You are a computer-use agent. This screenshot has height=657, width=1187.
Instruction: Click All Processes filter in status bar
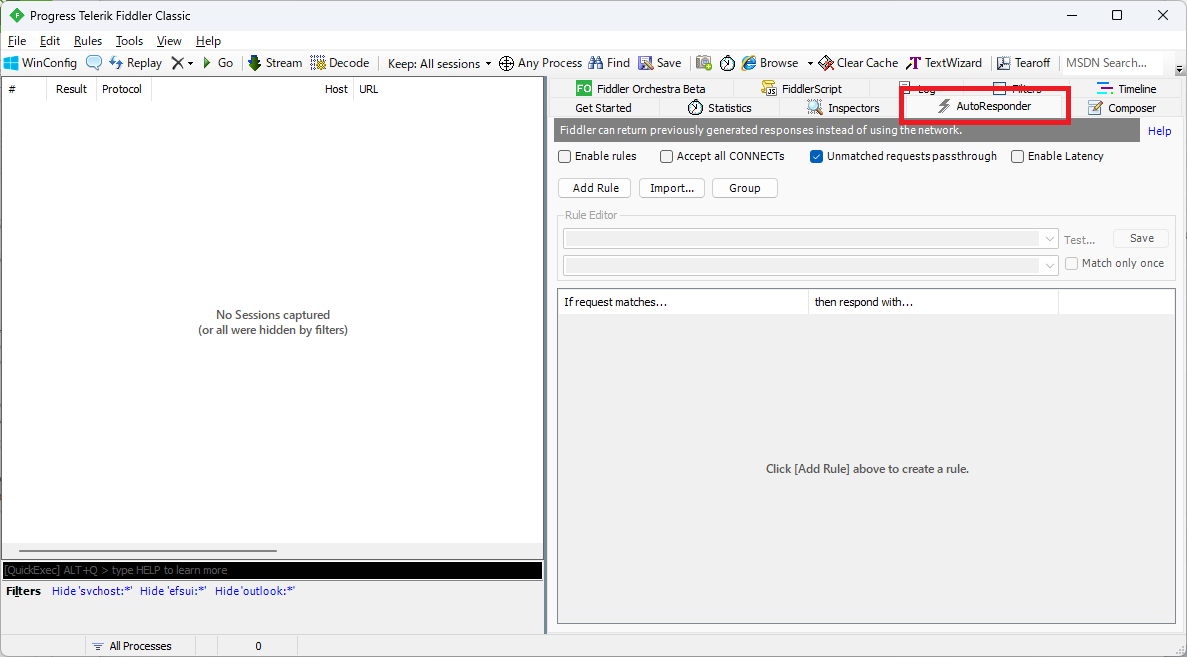pyautogui.click(x=132, y=646)
